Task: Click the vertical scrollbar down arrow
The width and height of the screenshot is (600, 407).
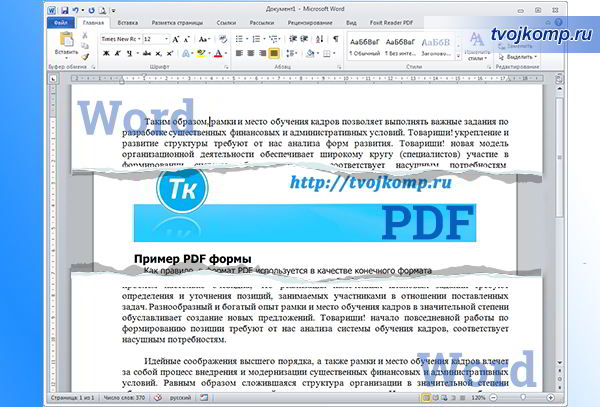Action: 559,362
